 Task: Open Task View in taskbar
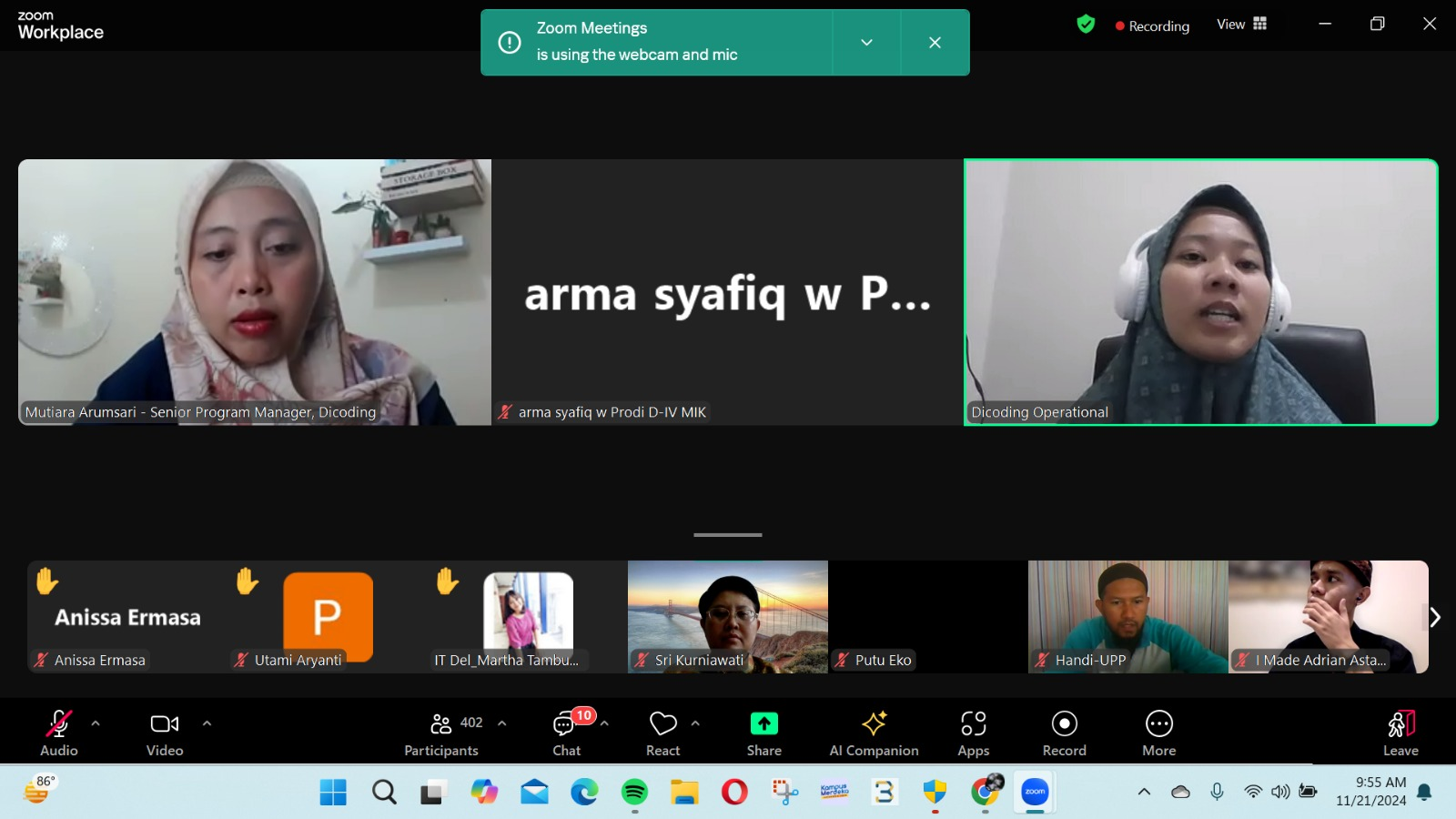pos(433,793)
